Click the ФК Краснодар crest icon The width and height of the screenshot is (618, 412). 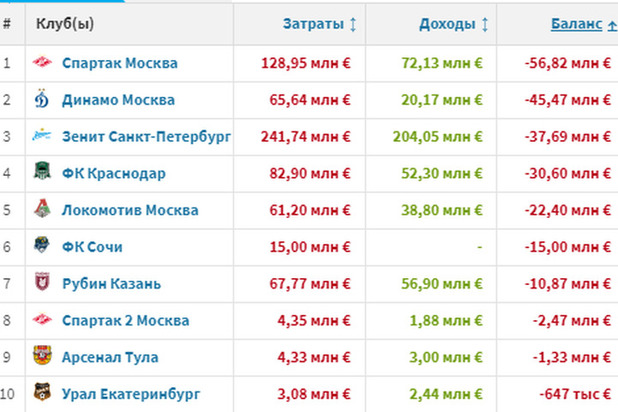42,171
